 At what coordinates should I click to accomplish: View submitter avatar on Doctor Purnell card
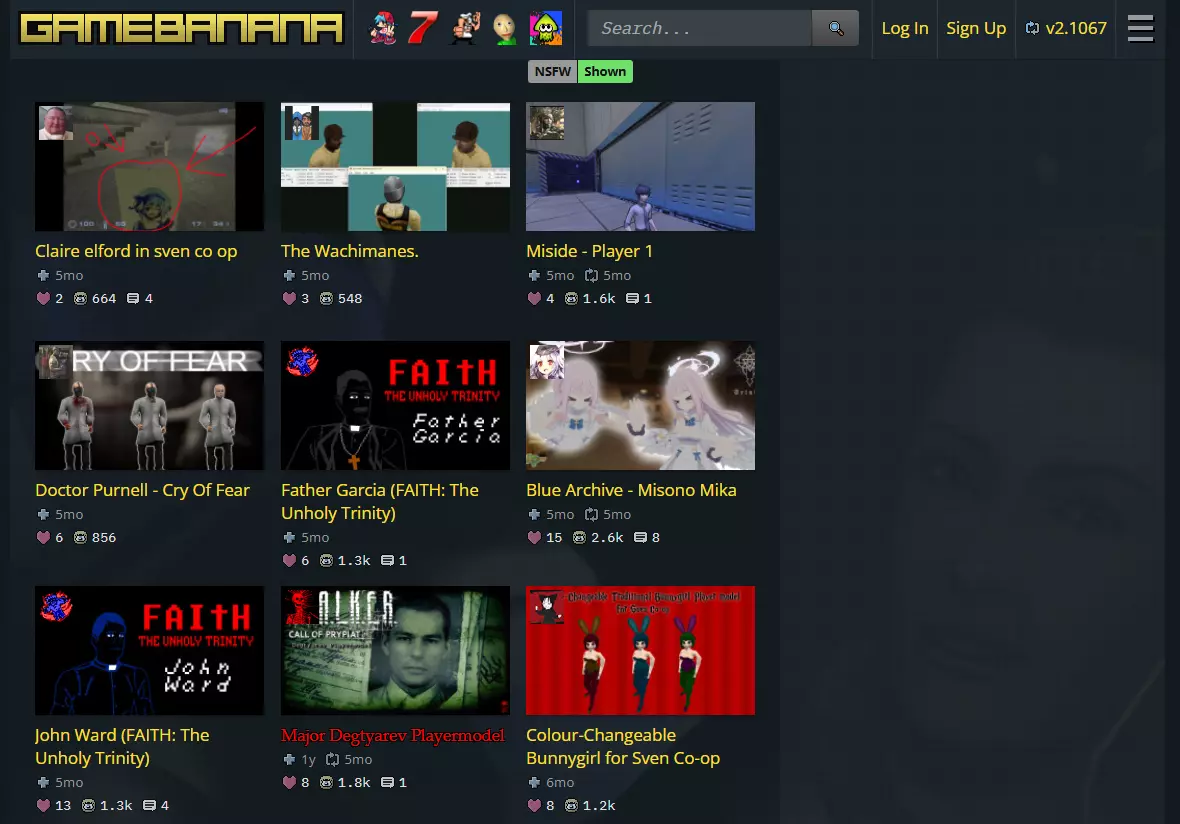click(56, 362)
